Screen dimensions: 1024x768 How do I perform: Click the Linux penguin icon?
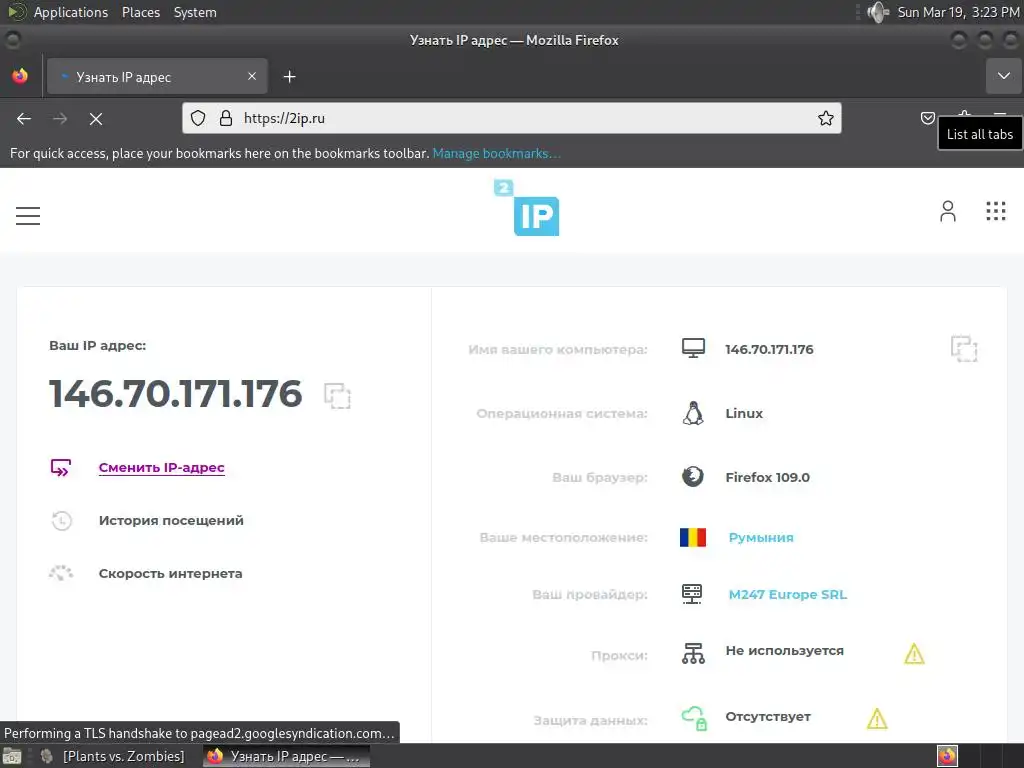693,413
